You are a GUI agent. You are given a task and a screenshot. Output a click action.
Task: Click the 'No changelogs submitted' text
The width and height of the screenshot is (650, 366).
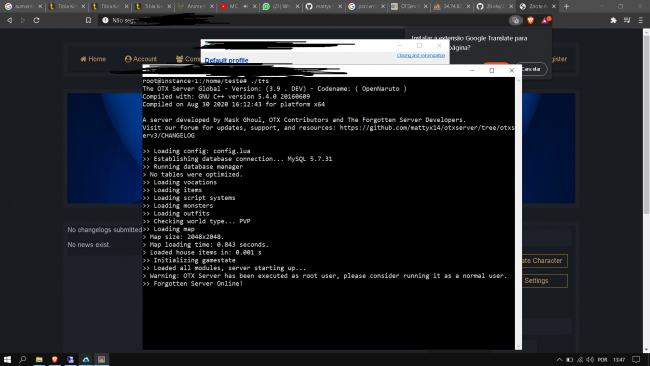pos(105,230)
